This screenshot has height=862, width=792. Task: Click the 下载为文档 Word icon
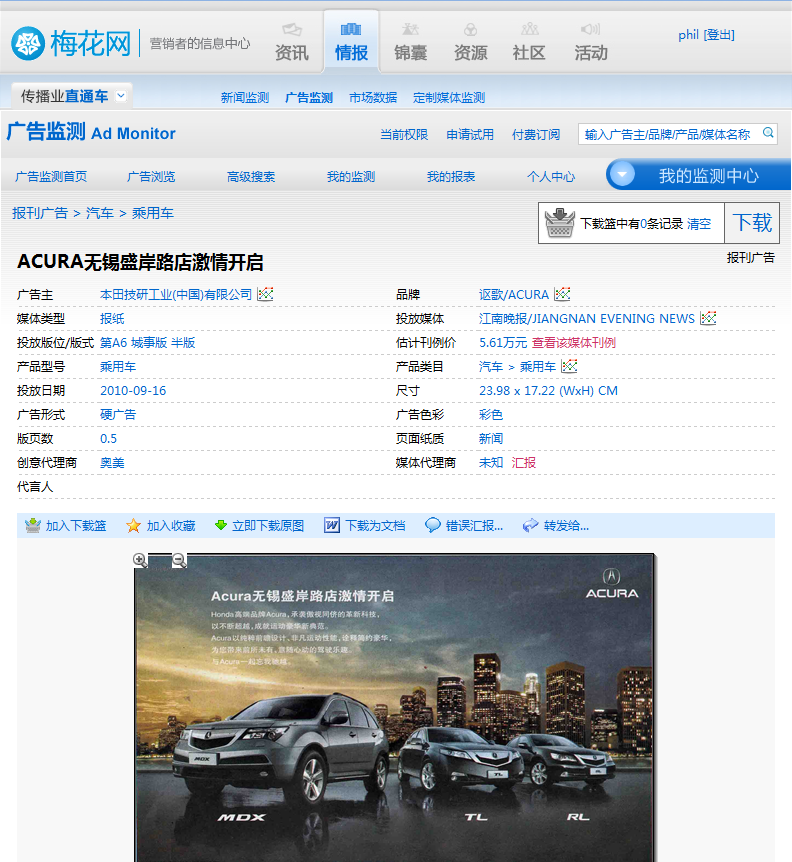pyautogui.click(x=331, y=526)
